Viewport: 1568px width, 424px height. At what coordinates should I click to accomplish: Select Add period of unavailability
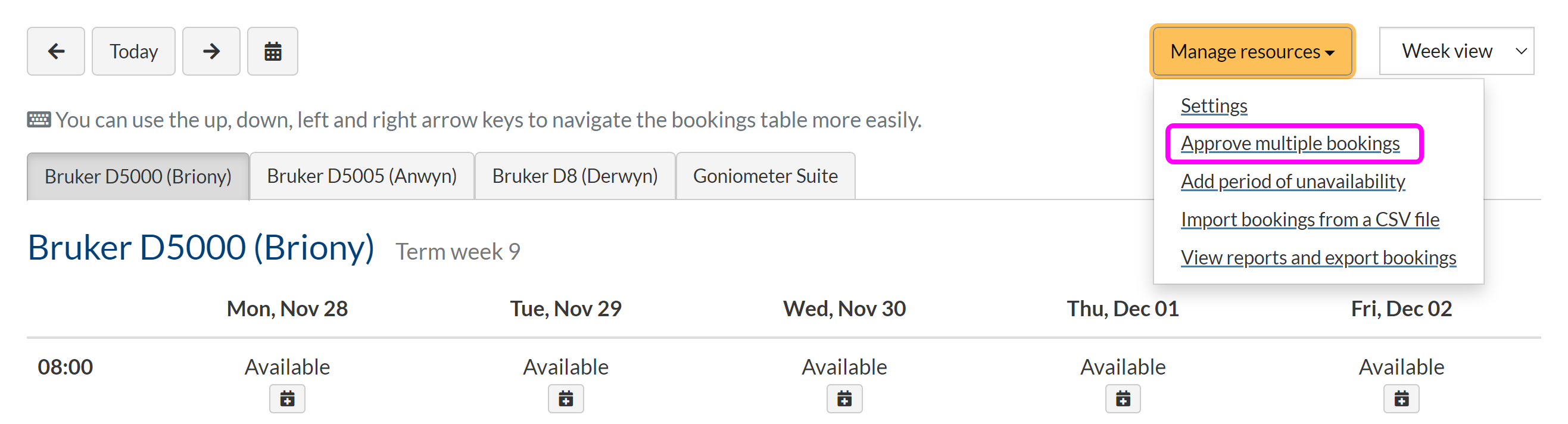(x=1292, y=181)
